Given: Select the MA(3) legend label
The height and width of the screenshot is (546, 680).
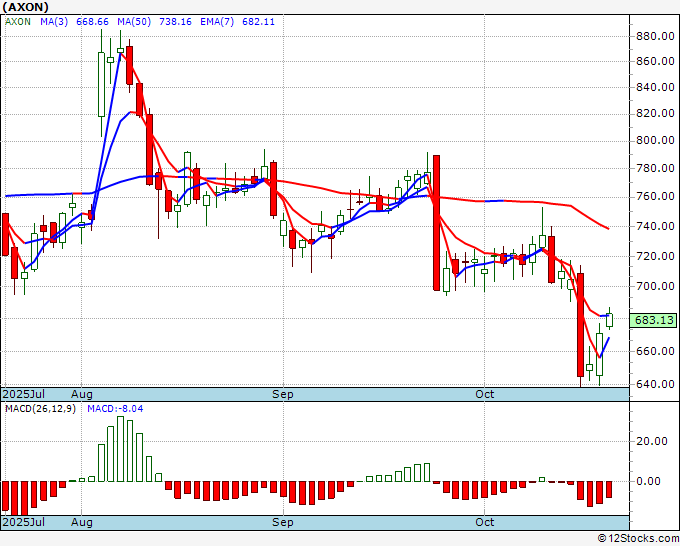Looking at the screenshot, I should 54,22.
